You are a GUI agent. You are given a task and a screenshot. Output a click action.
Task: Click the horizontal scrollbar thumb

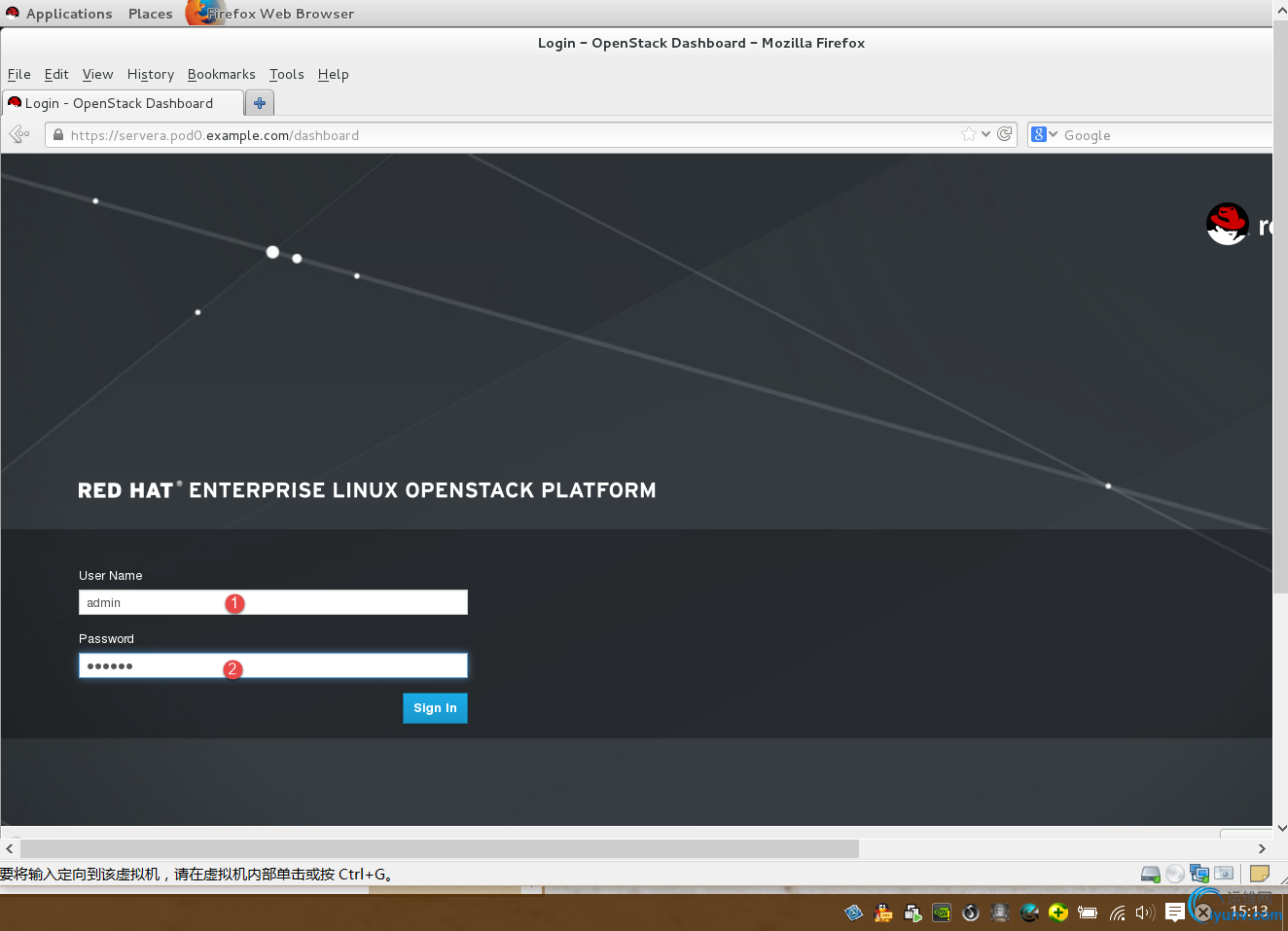coord(440,848)
